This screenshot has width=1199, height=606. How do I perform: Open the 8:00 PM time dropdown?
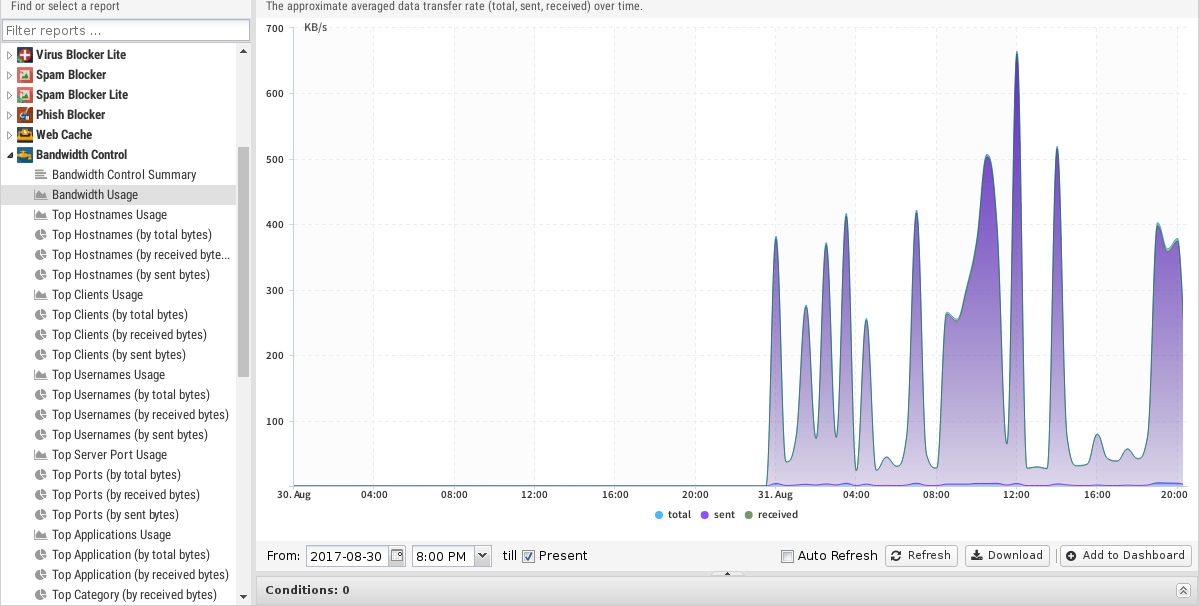(483, 556)
